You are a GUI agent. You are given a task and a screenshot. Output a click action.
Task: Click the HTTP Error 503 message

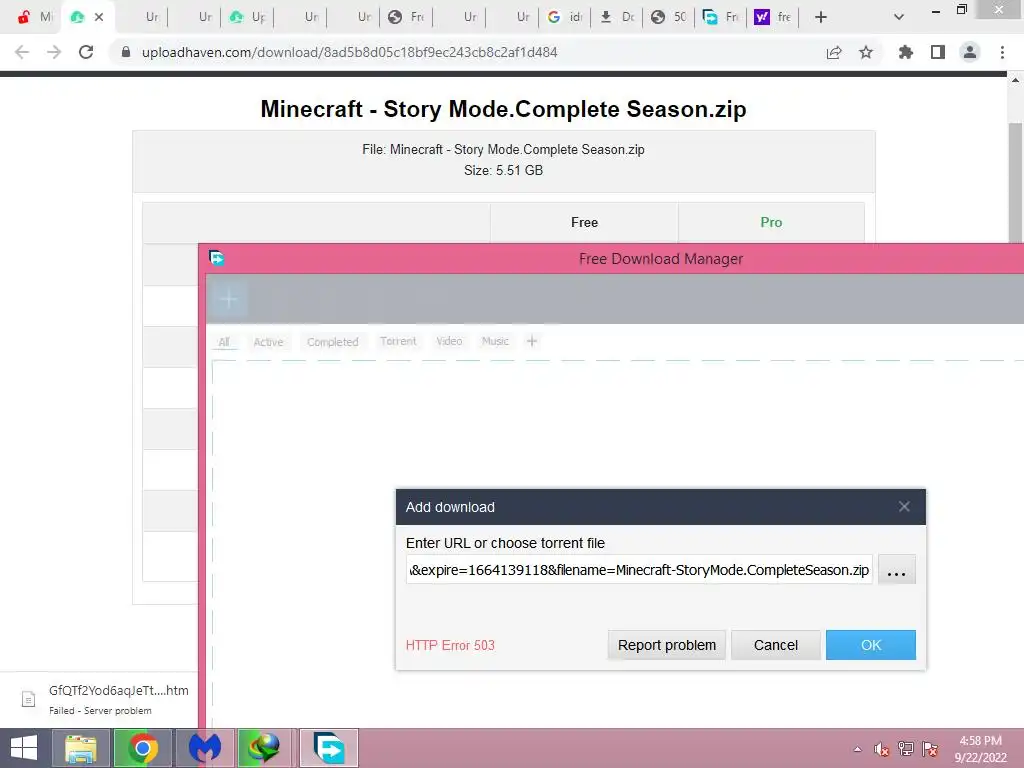(x=450, y=645)
